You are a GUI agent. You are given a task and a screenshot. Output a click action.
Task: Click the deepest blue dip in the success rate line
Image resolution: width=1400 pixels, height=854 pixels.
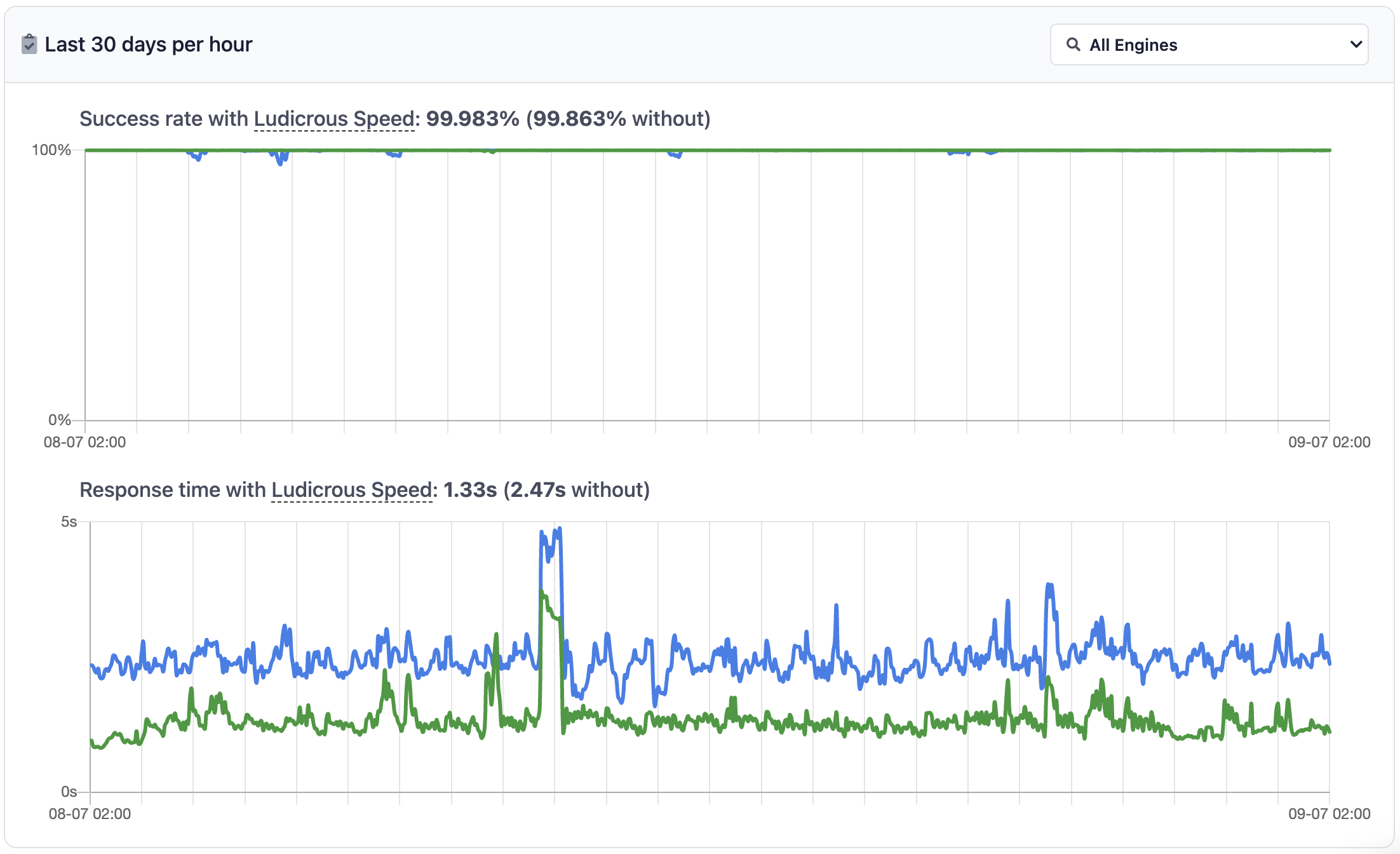tap(280, 163)
